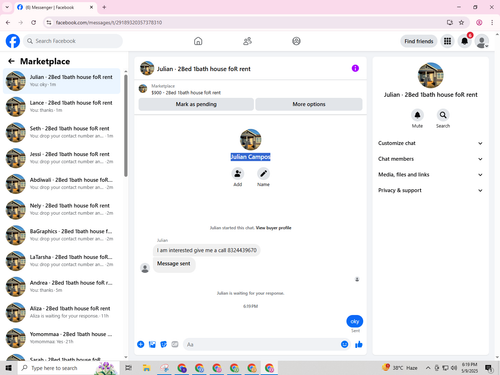Expand Media, files and links section
The image size is (500, 375).
coord(430,174)
